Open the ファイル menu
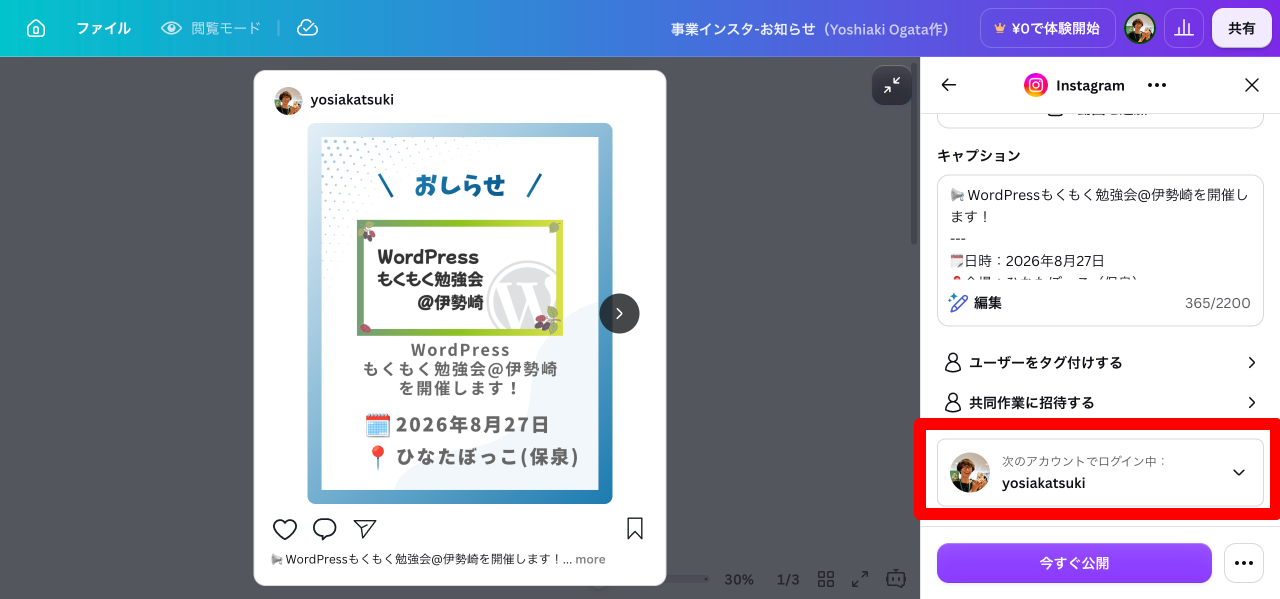The image size is (1280, 599). 103,28
